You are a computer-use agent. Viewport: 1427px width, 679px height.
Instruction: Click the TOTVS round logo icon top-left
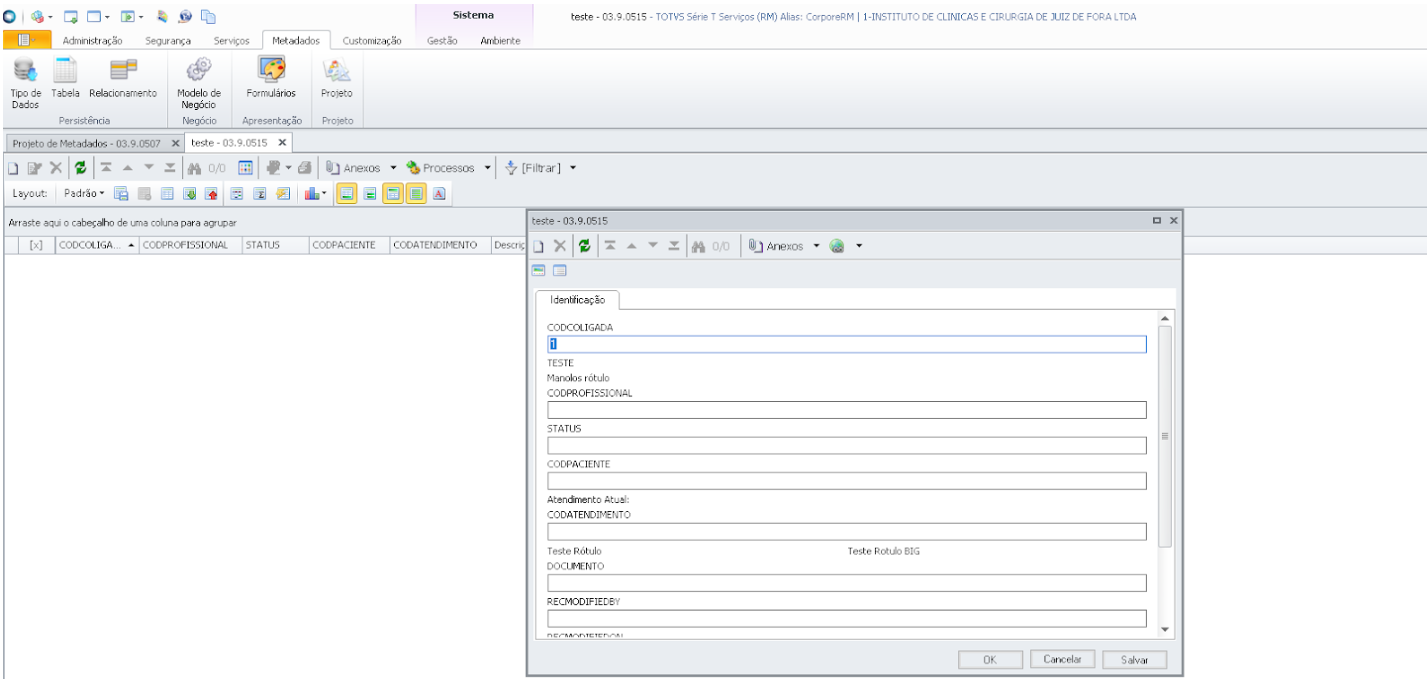pos(9,16)
